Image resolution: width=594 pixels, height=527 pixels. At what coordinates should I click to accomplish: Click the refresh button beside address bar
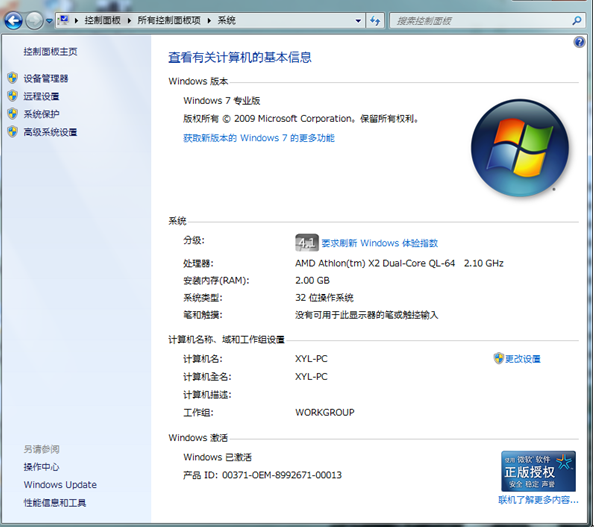click(x=375, y=21)
